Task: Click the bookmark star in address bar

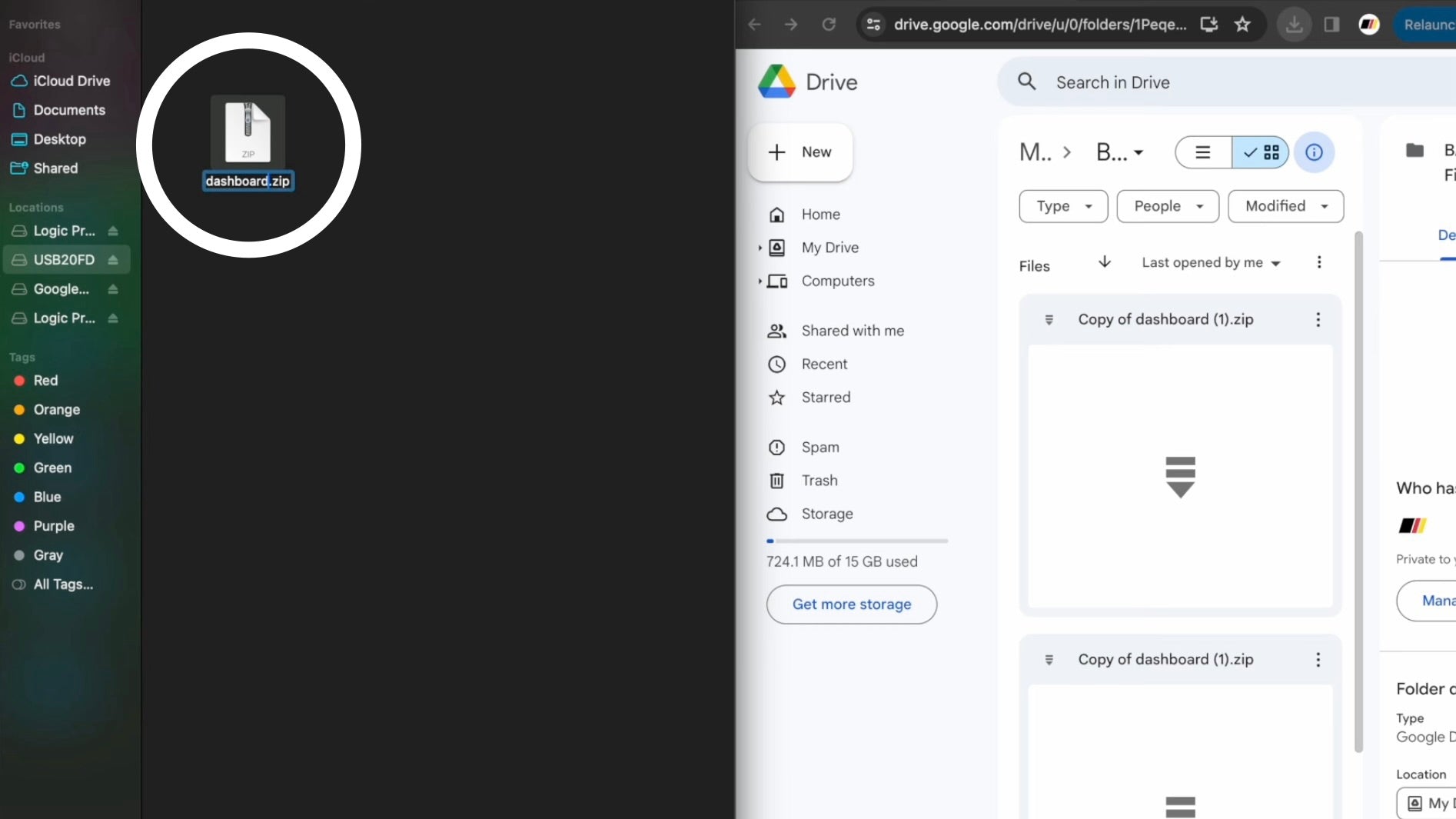Action: (1242, 25)
